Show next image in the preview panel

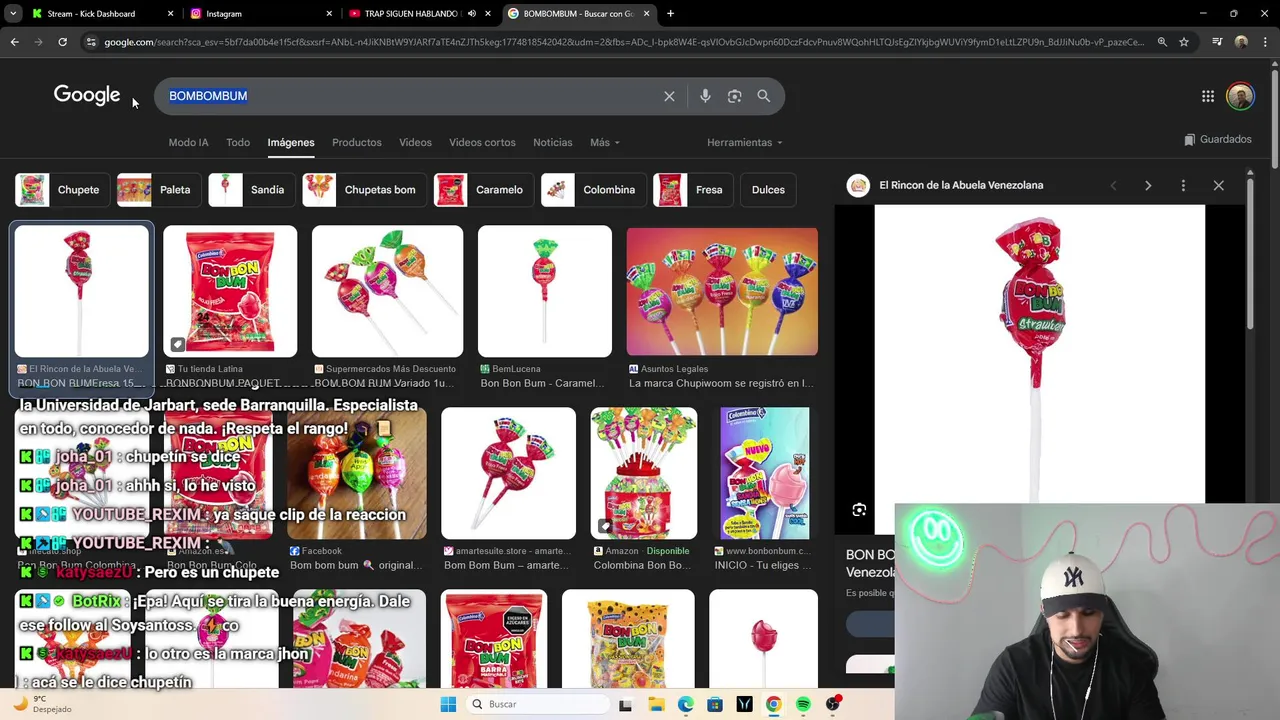click(1148, 185)
